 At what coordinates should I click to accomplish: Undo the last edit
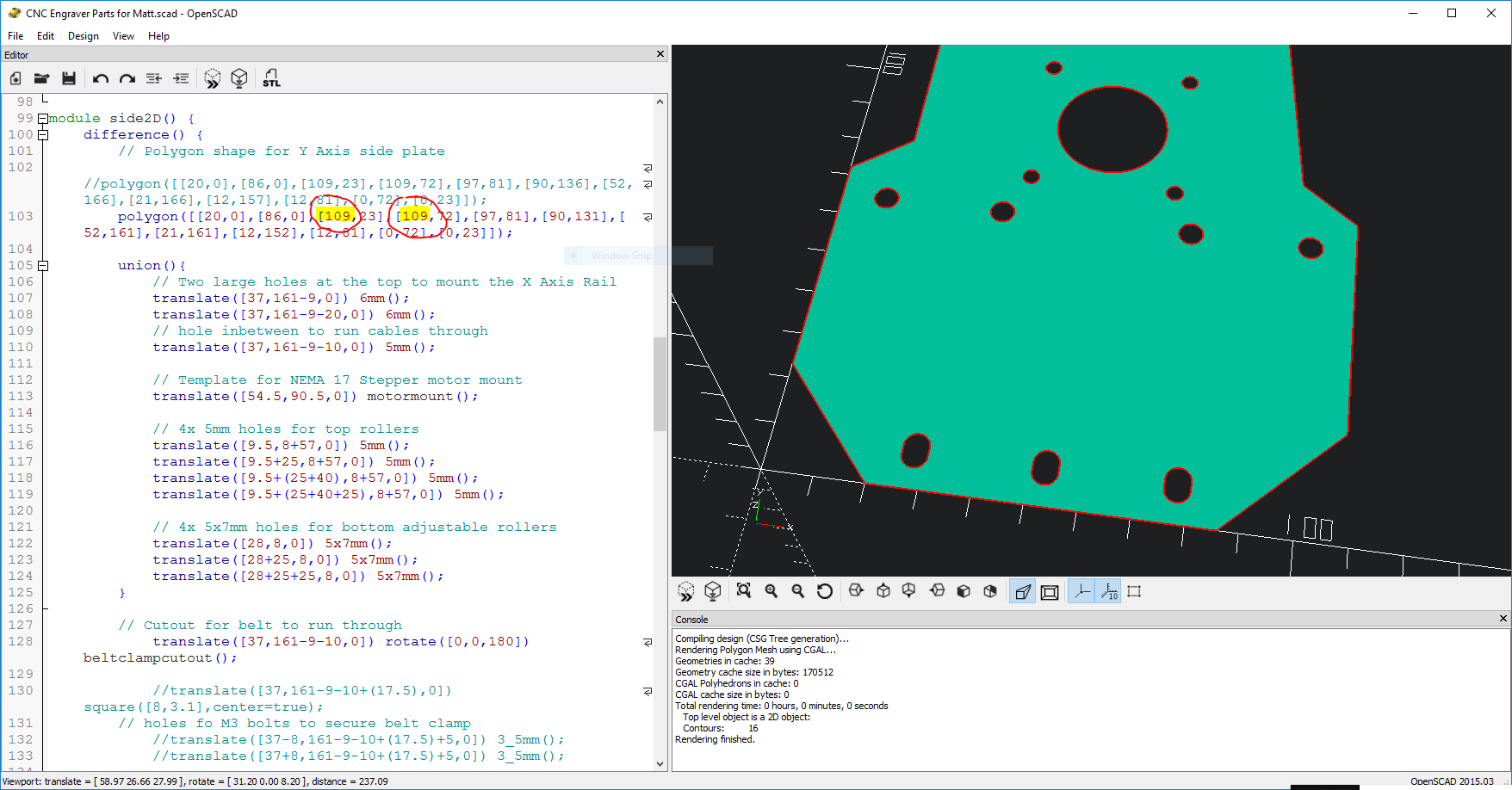(101, 78)
